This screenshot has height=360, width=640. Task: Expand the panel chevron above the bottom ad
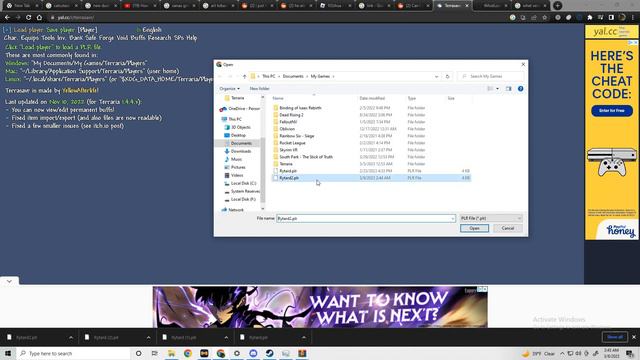coord(9,281)
